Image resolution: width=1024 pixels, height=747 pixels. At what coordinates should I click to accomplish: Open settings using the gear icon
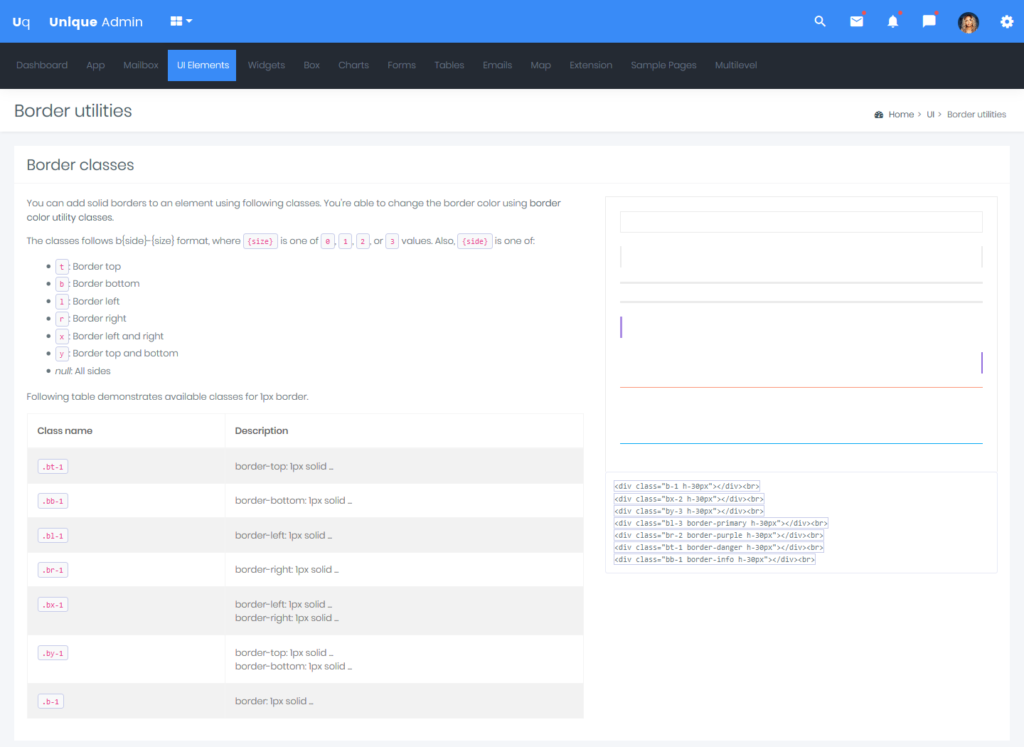(x=1007, y=20)
